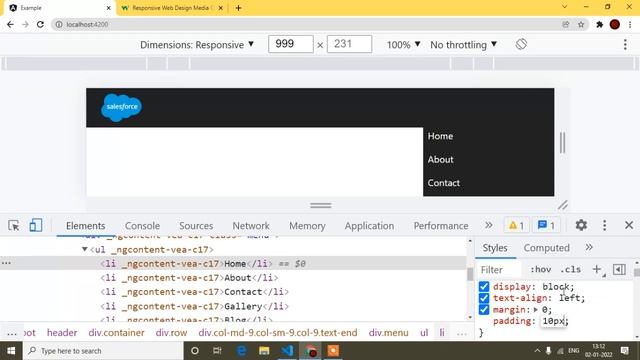The image size is (640, 360).
Task: Rotate the device viewport orientation
Action: [521, 44]
